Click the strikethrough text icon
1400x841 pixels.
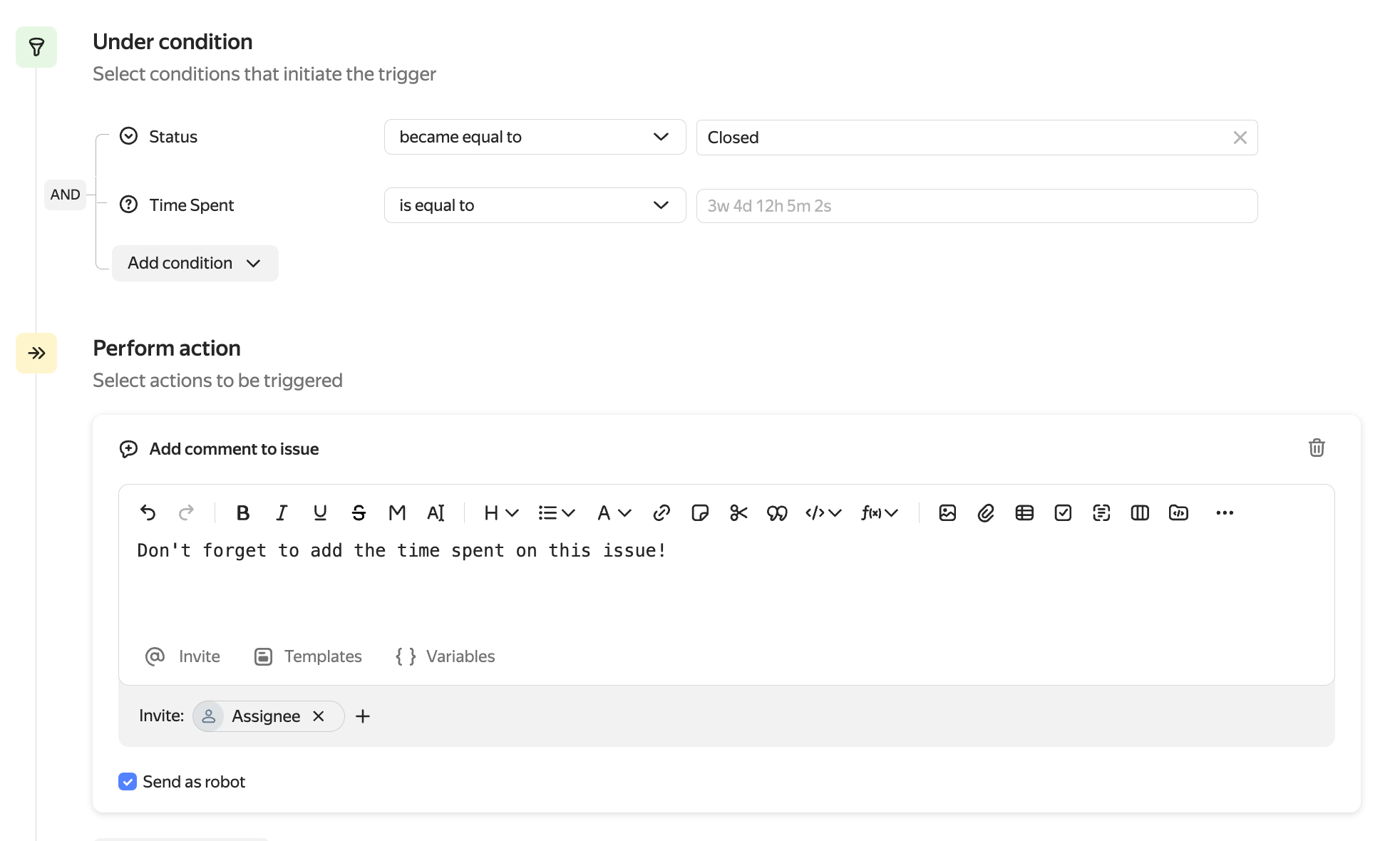pyautogui.click(x=359, y=512)
